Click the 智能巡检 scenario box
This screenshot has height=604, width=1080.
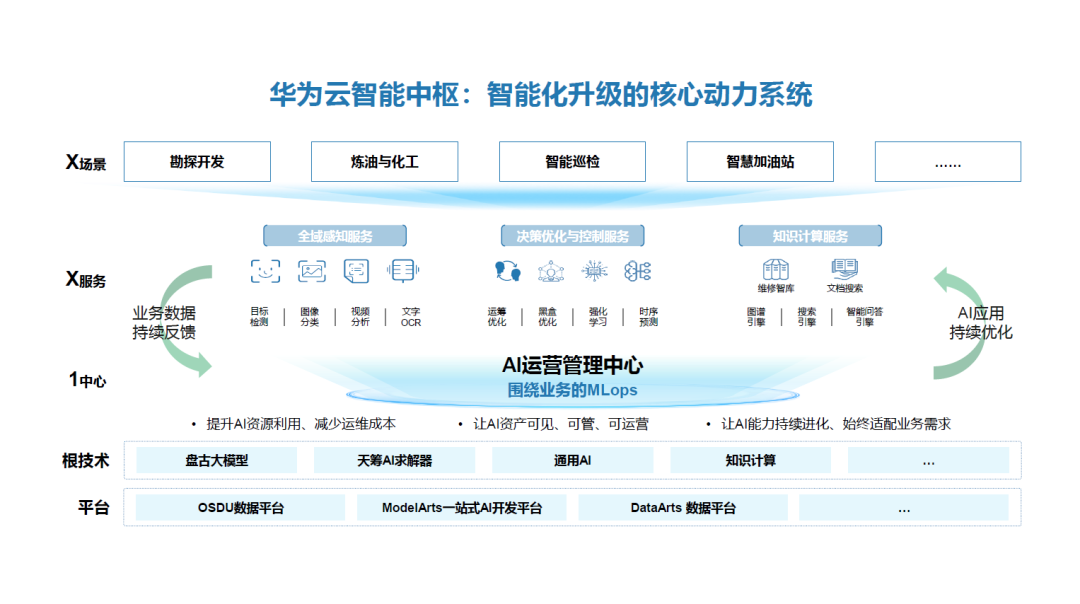tap(572, 162)
